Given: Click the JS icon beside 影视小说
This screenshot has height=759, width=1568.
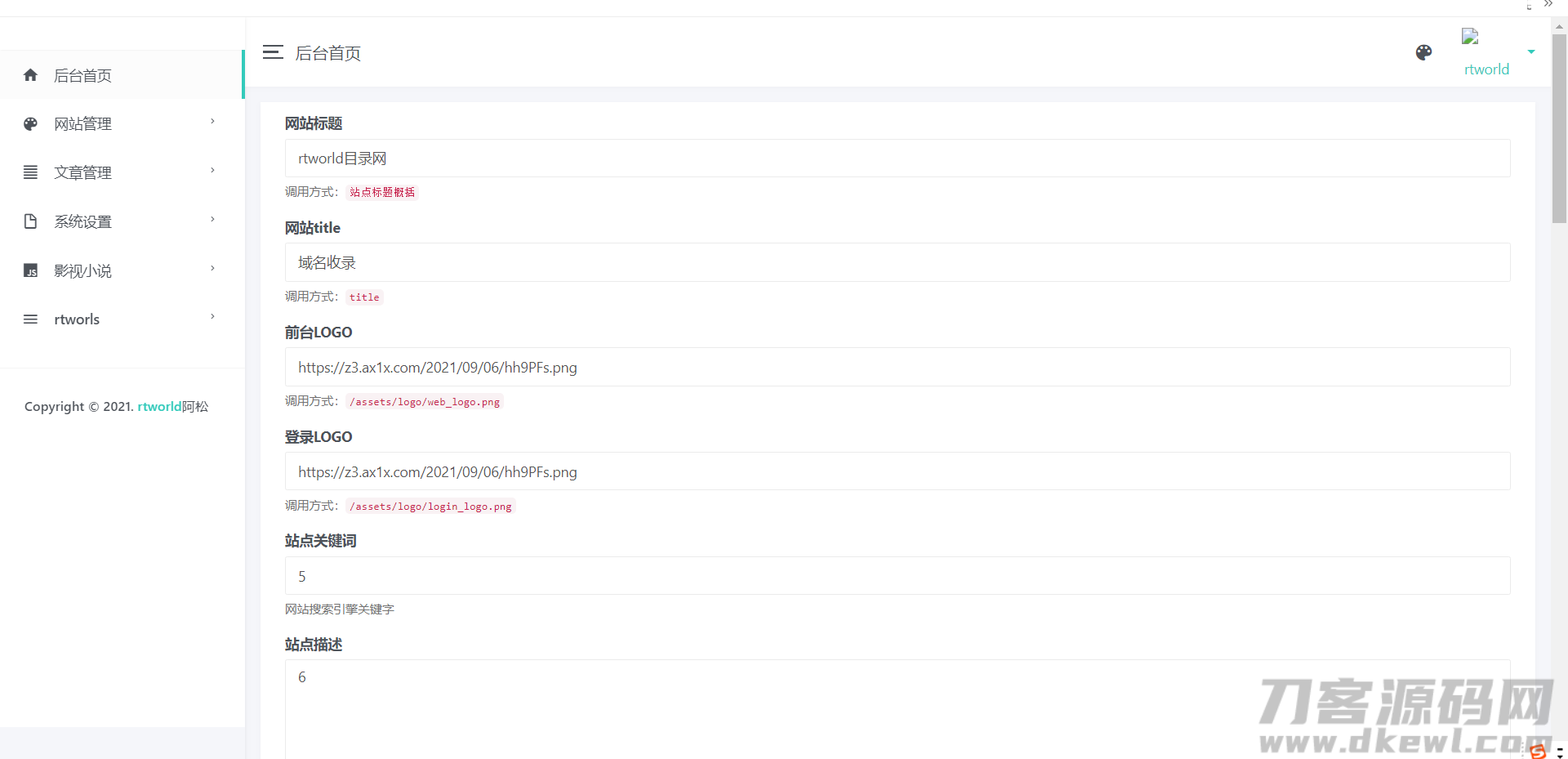Looking at the screenshot, I should coord(31,270).
